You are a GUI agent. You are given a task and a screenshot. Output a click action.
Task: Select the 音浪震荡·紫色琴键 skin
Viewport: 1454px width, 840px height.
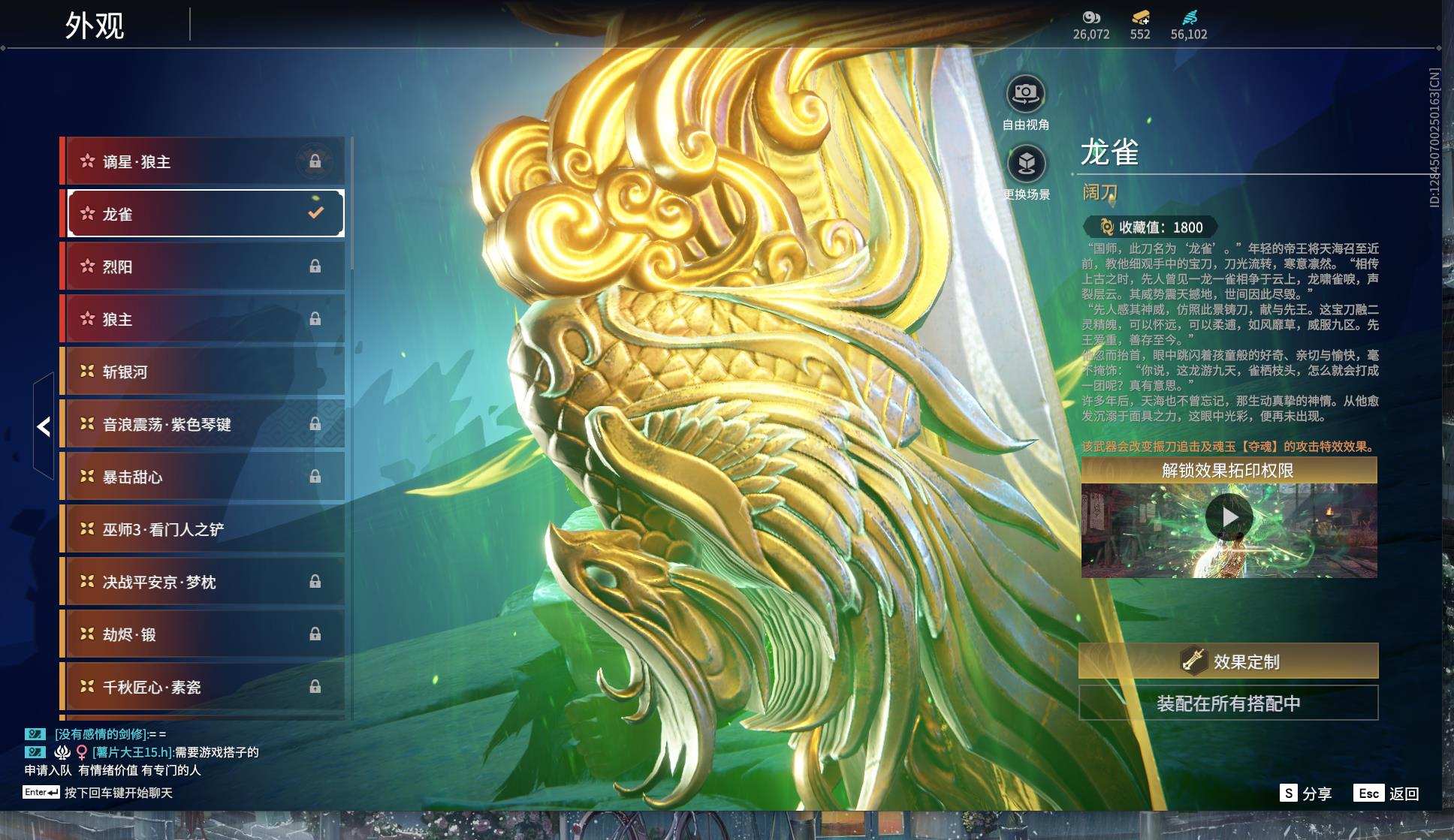click(202, 423)
